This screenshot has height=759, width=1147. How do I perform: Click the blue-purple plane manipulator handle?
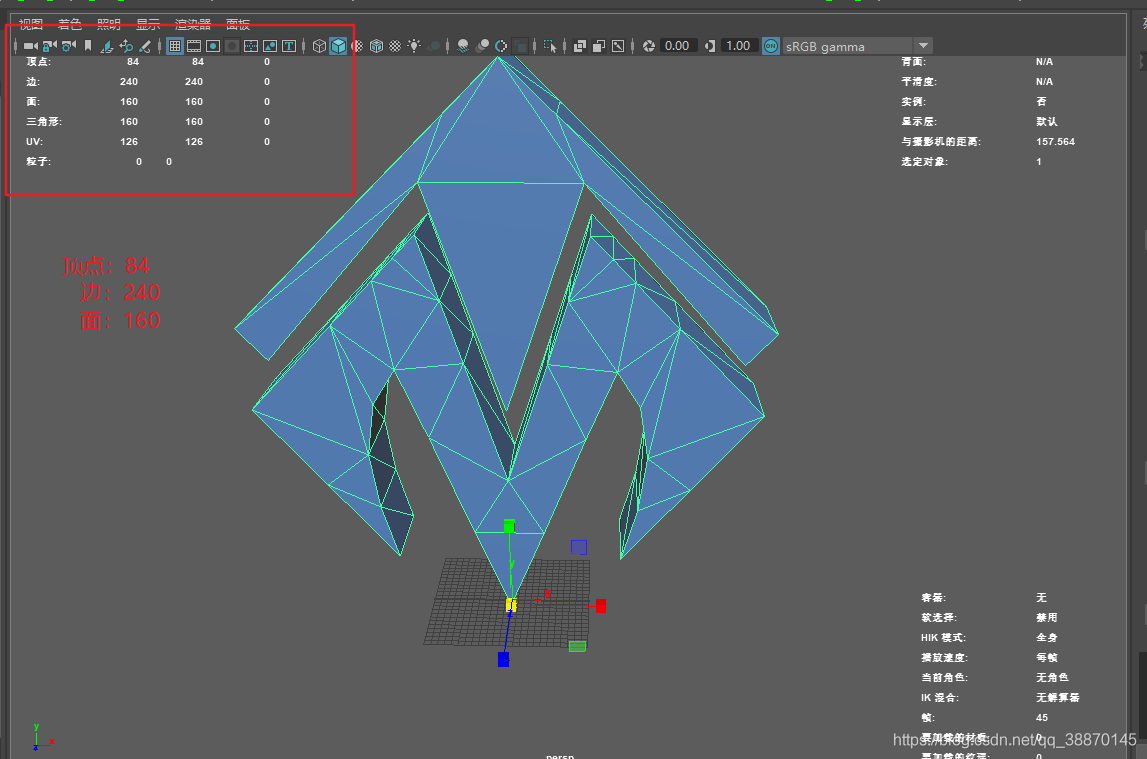(579, 547)
